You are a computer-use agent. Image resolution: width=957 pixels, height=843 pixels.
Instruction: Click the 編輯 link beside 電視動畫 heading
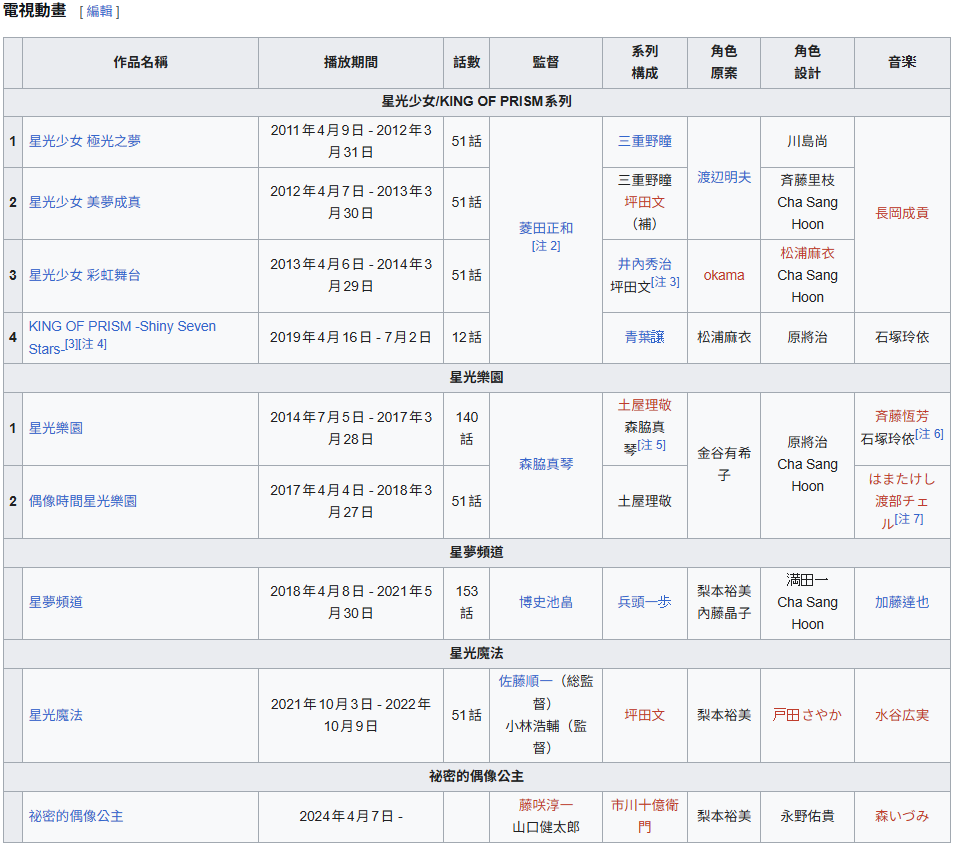(x=99, y=12)
